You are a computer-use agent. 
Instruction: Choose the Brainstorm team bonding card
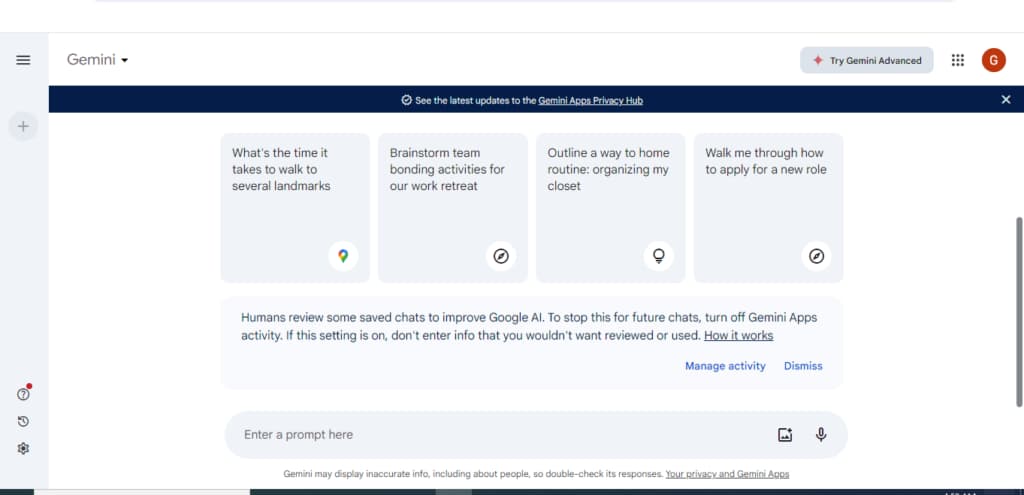[x=453, y=208]
